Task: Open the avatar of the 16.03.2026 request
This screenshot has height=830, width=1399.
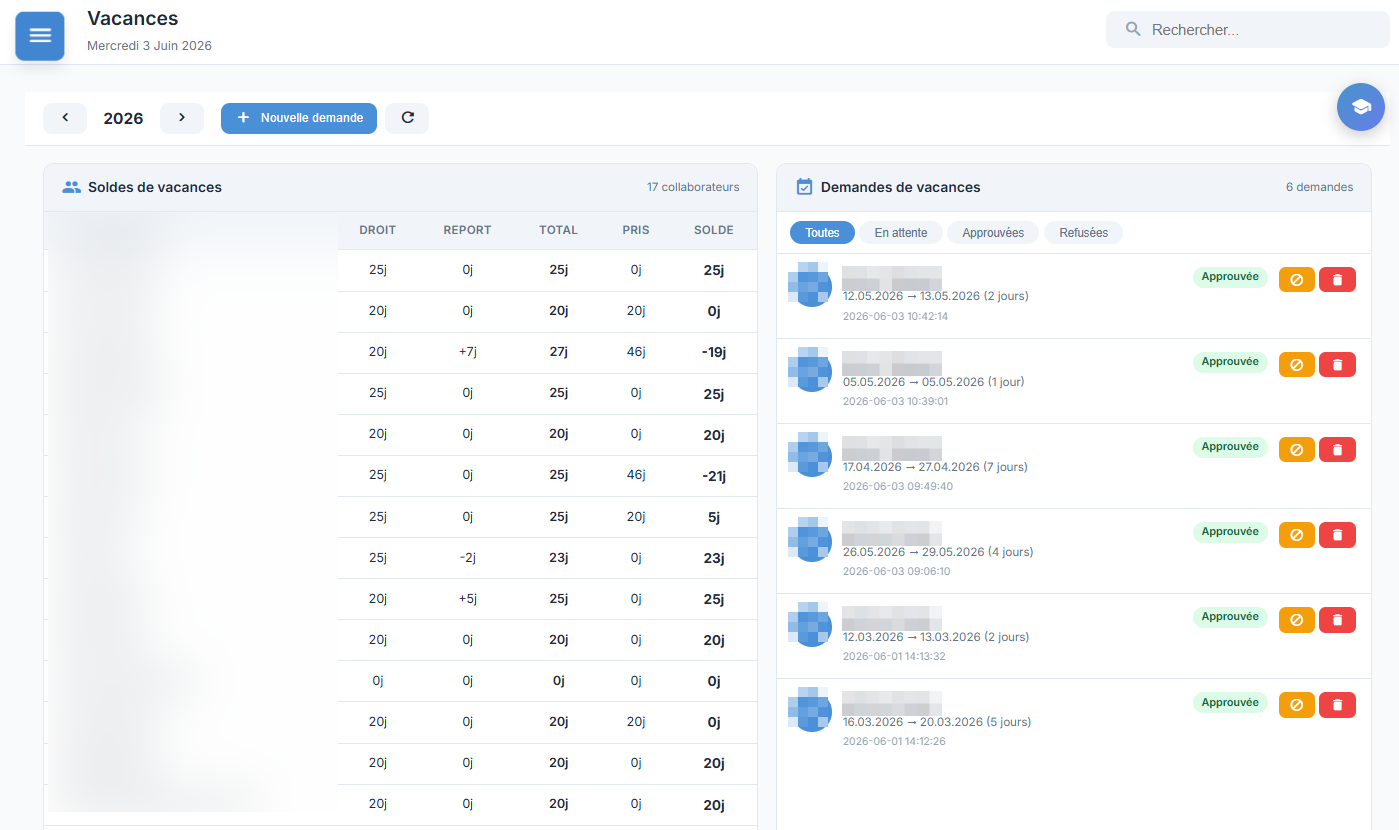Action: click(810, 709)
